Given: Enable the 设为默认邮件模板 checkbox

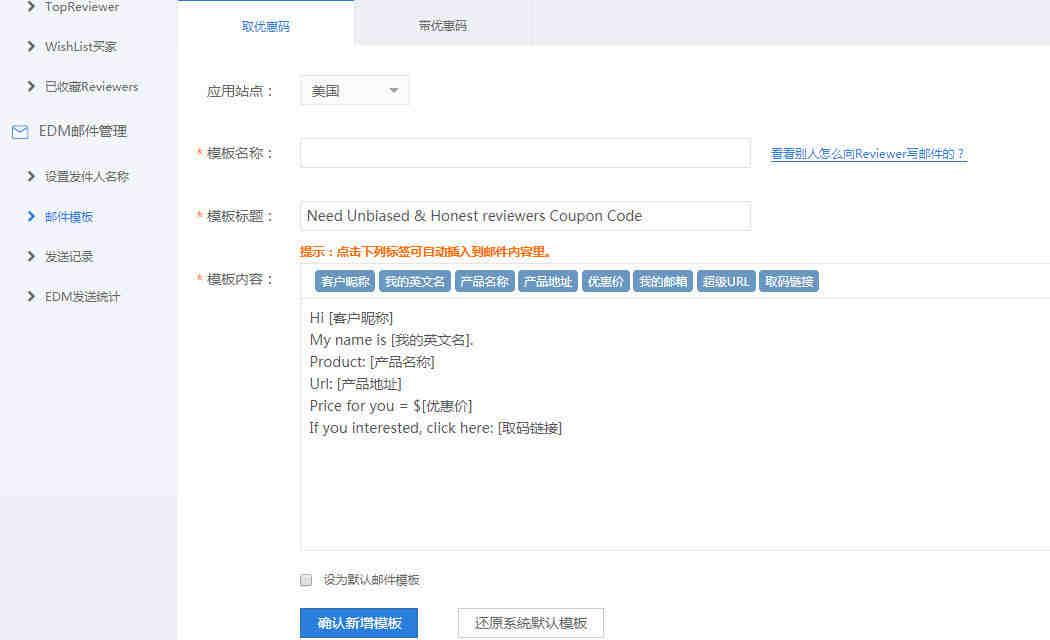Looking at the screenshot, I should click(x=306, y=580).
